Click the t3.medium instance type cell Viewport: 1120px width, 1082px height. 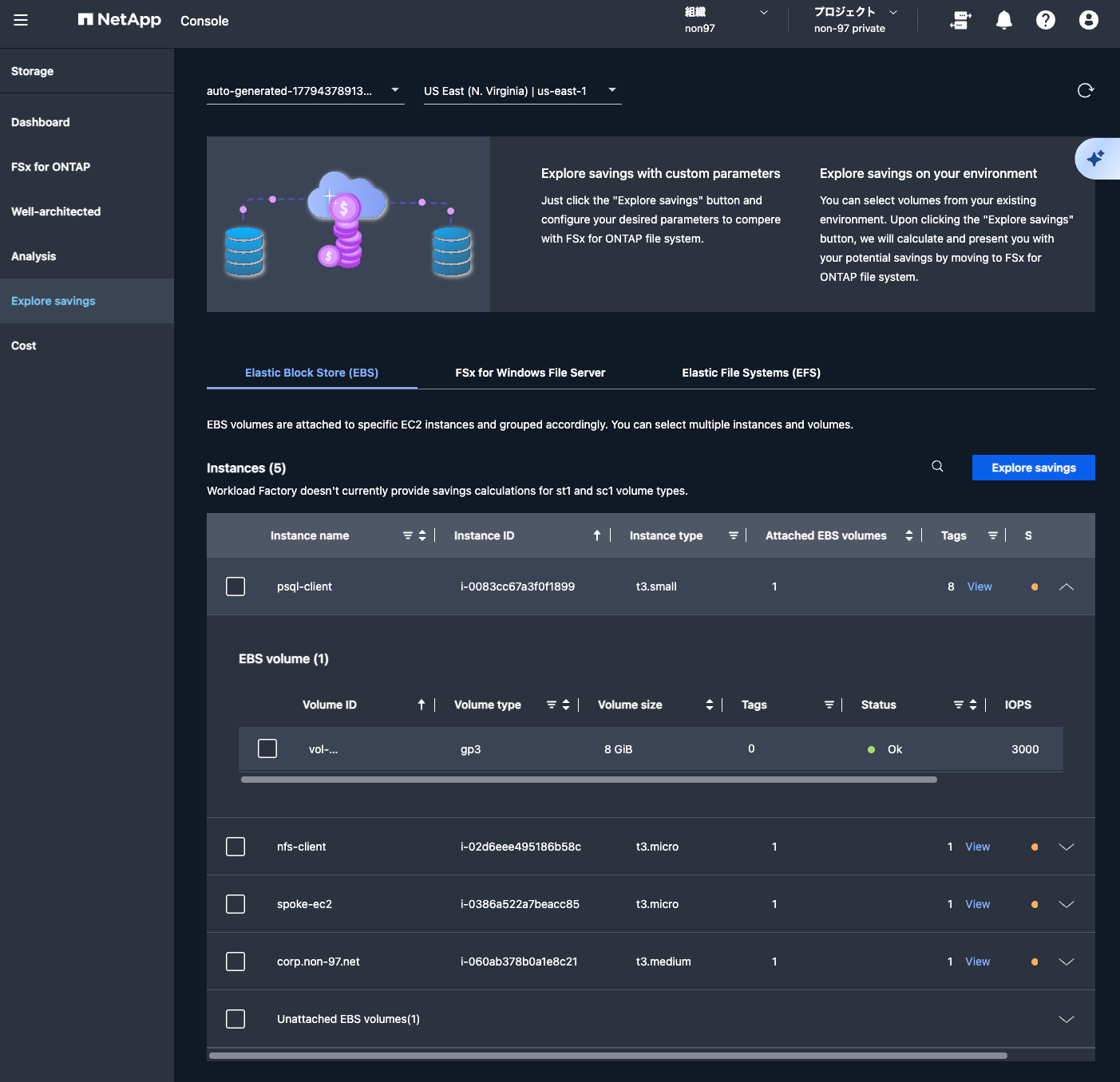[663, 962]
